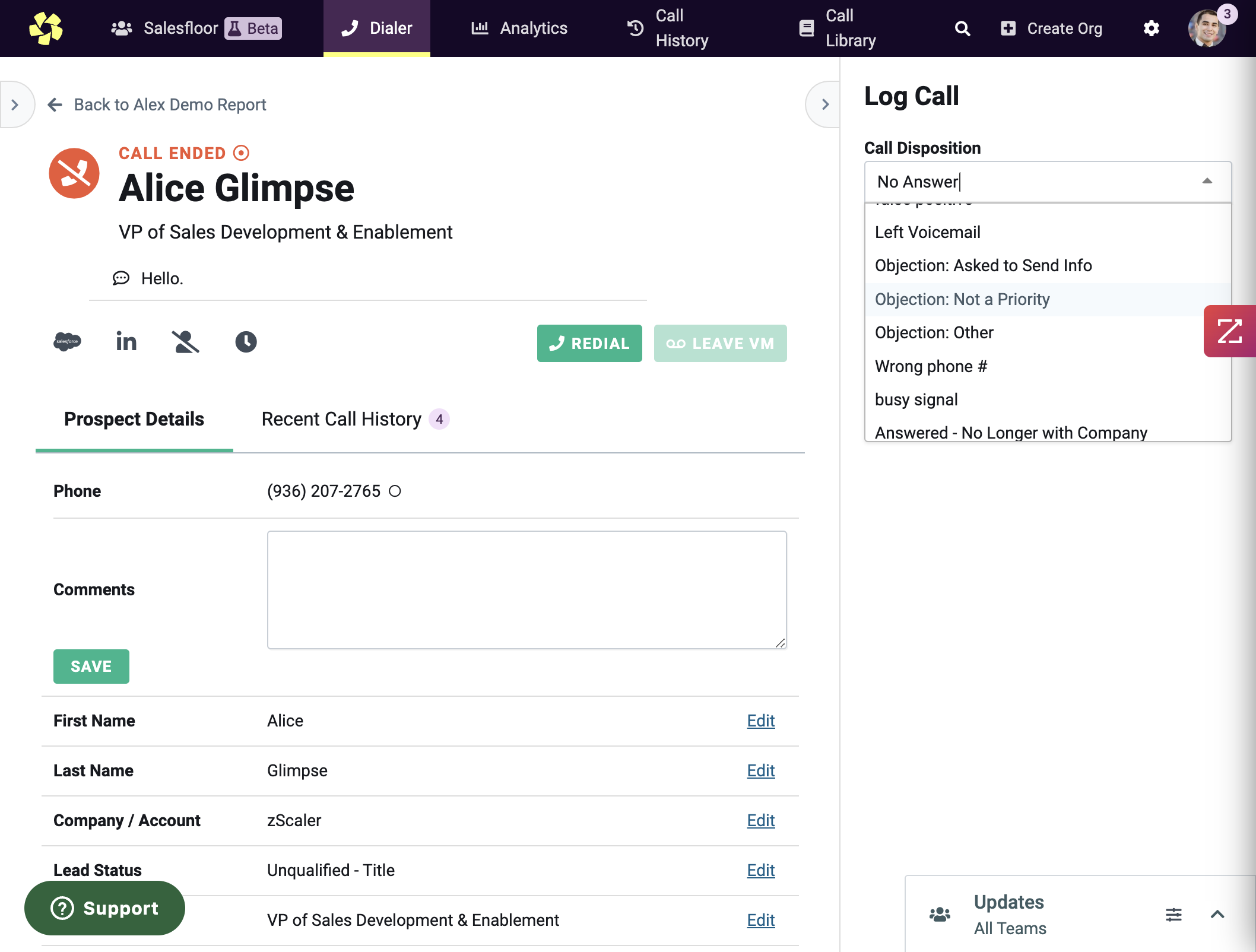The image size is (1256, 952).
Task: Open the Call Library
Action: 838,28
